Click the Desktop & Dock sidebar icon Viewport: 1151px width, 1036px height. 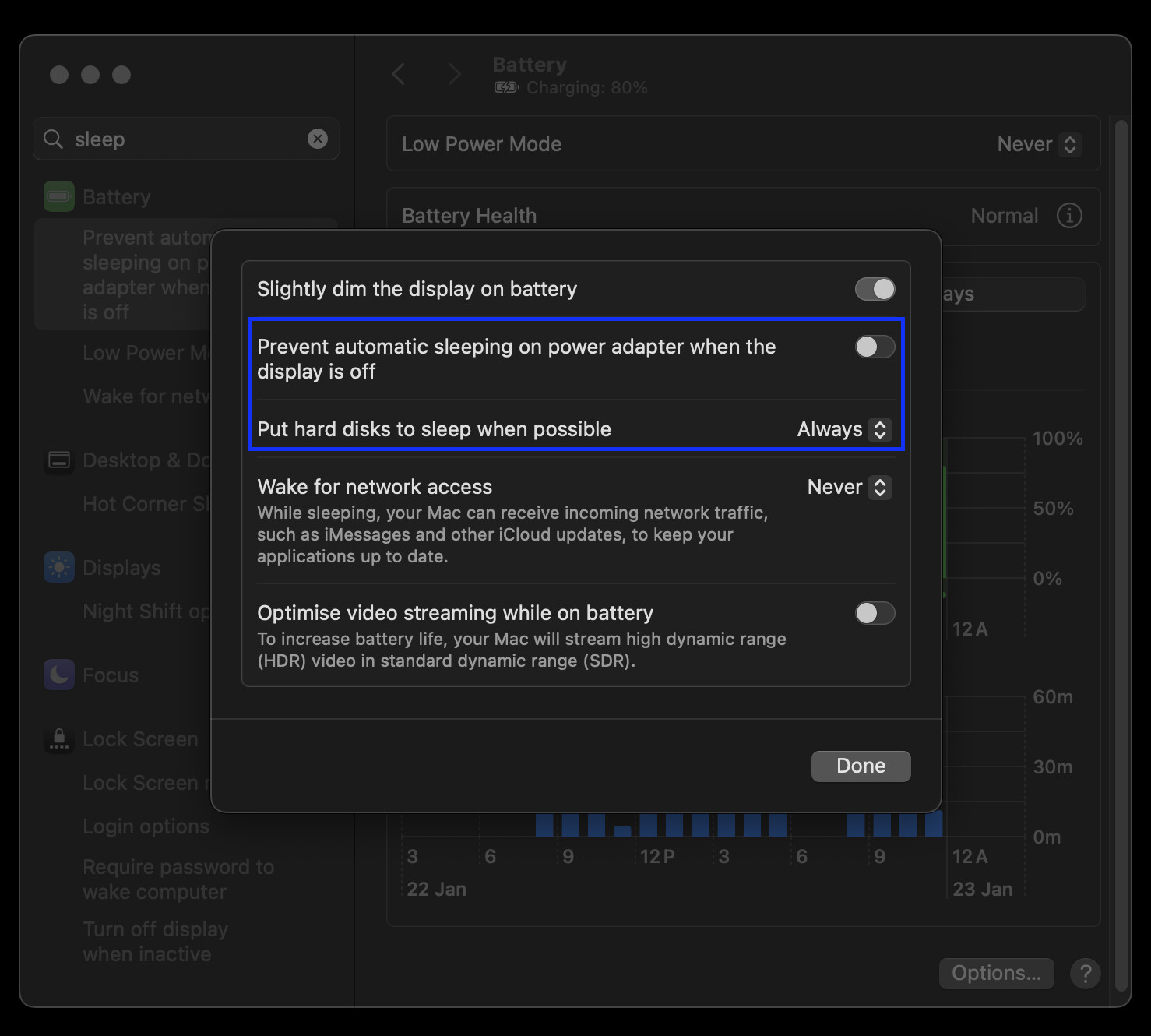[59, 460]
